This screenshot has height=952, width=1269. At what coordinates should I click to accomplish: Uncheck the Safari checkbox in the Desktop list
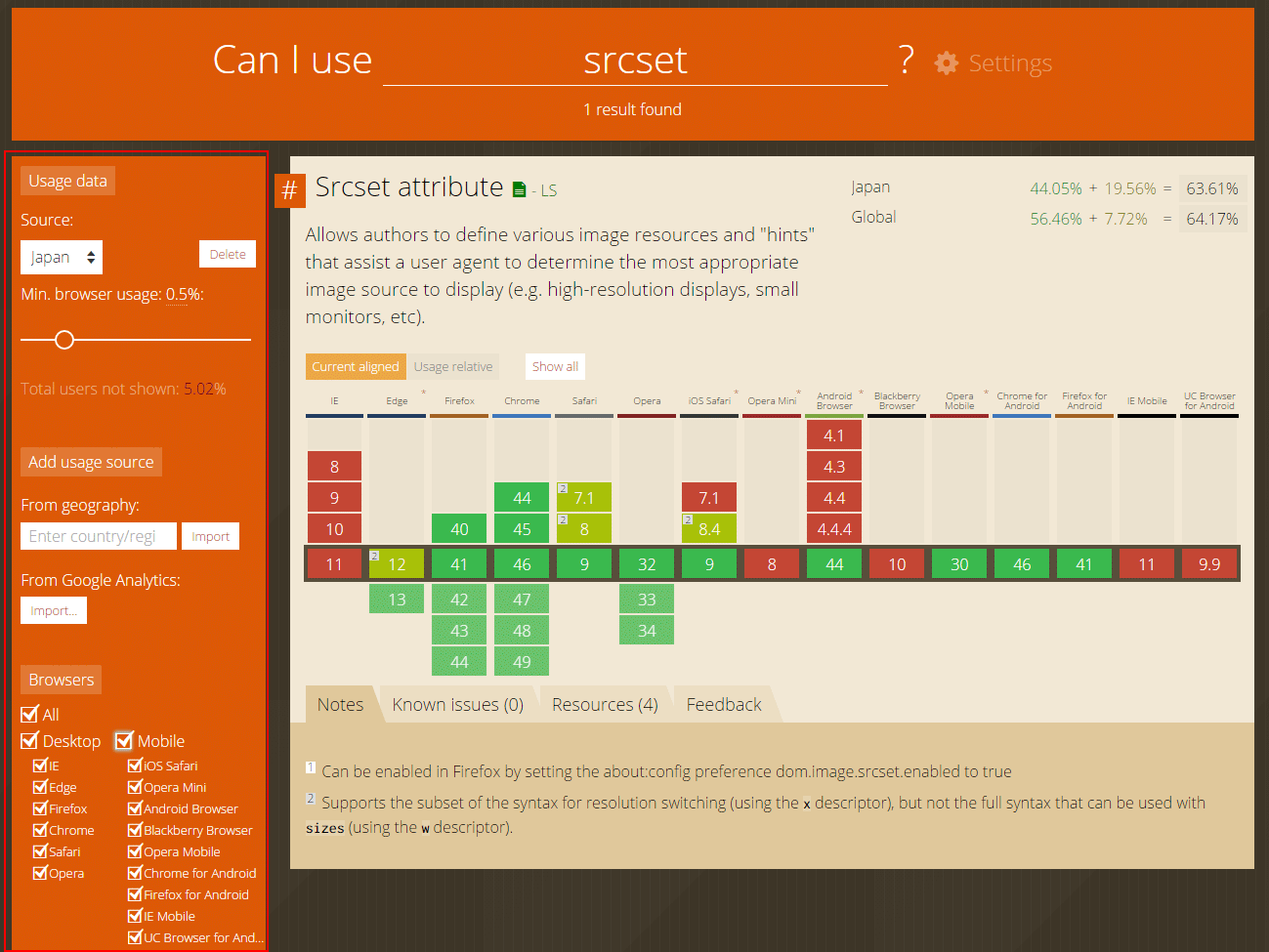(40, 850)
